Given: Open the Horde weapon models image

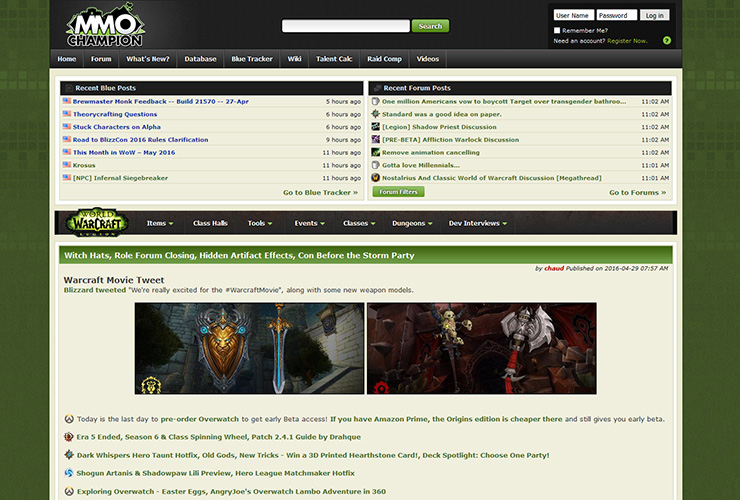Looking at the screenshot, I should pyautogui.click(x=482, y=348).
